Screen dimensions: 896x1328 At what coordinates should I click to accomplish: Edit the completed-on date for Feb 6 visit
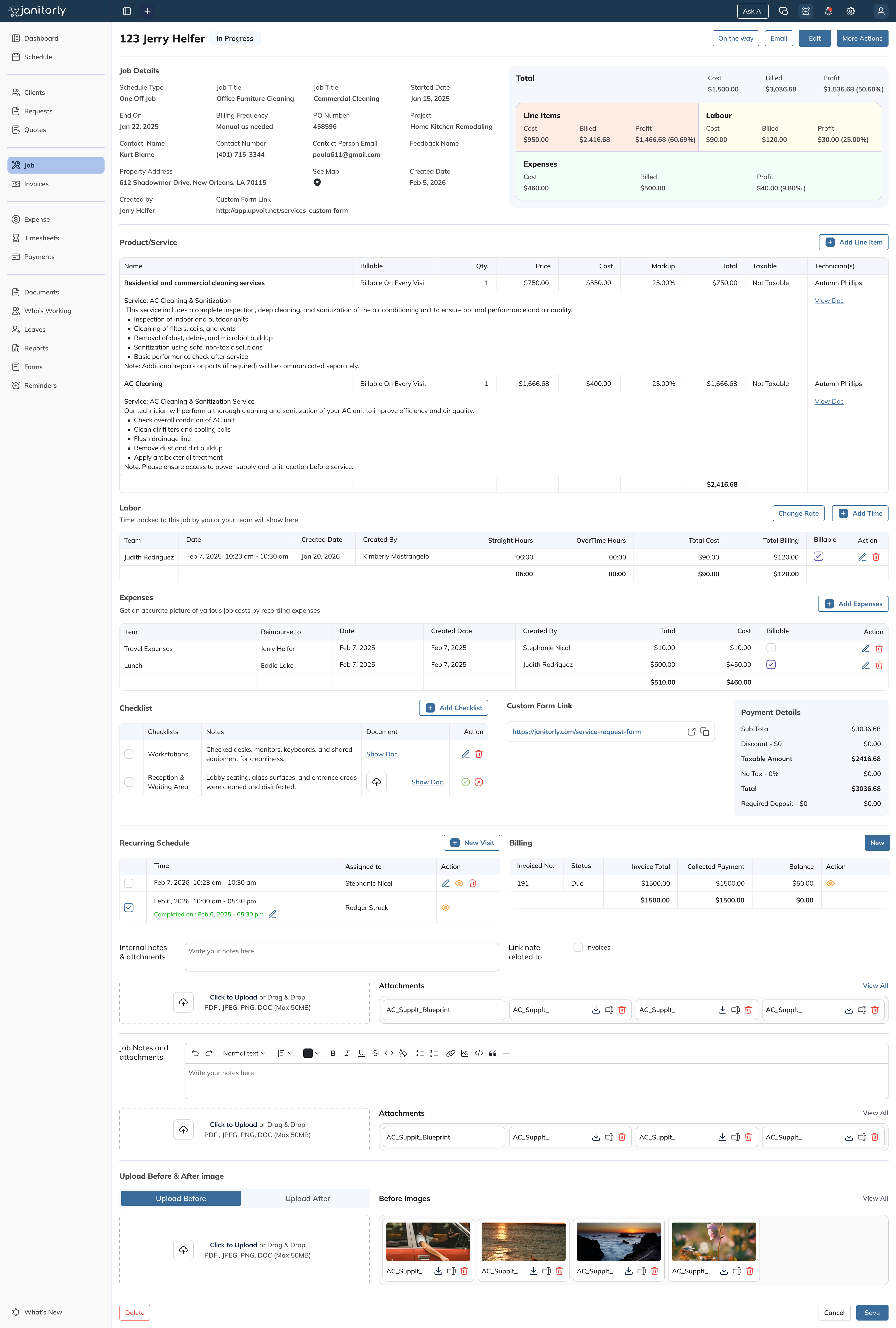tap(273, 914)
